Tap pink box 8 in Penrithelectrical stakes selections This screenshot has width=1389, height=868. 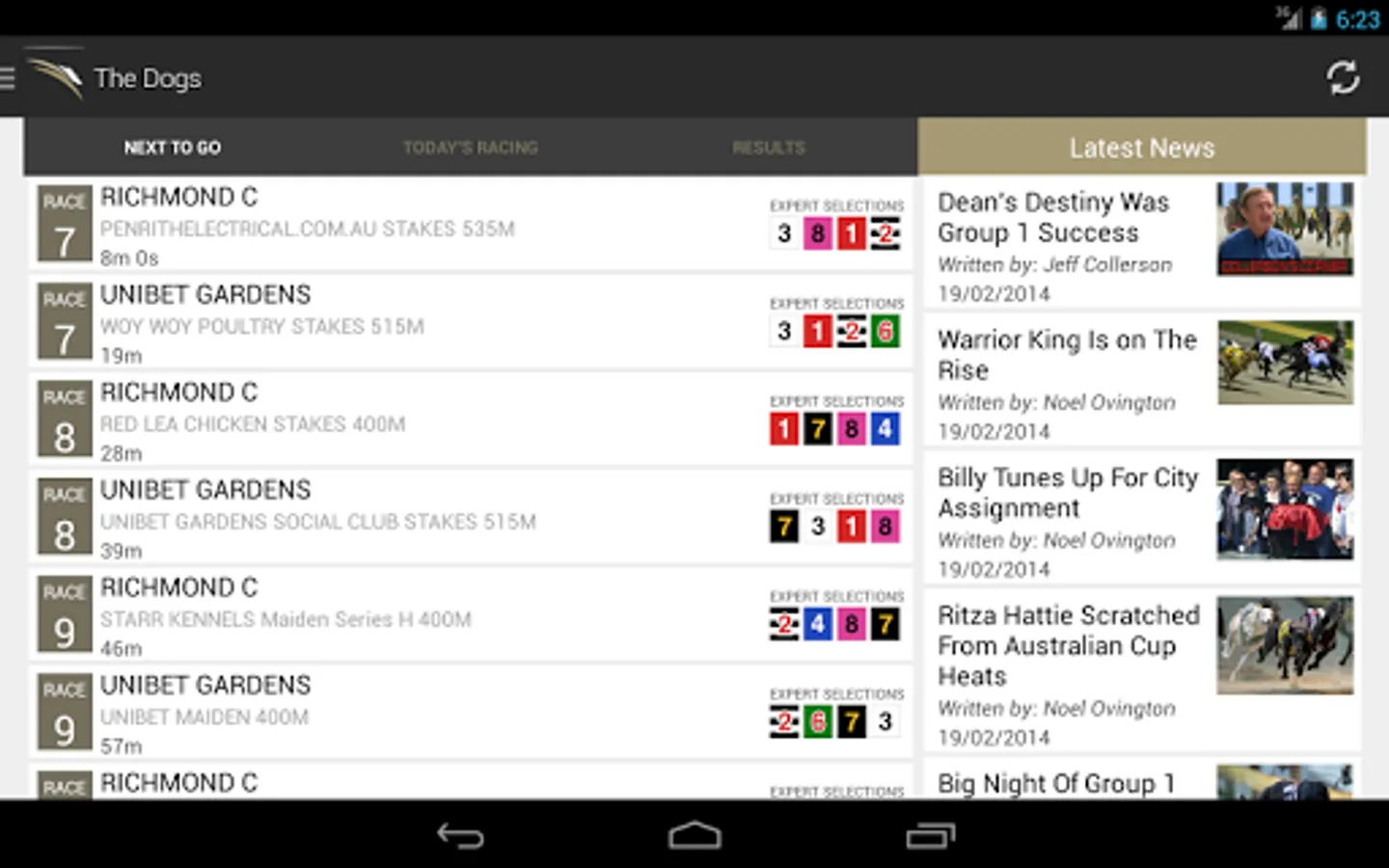pyautogui.click(x=818, y=233)
